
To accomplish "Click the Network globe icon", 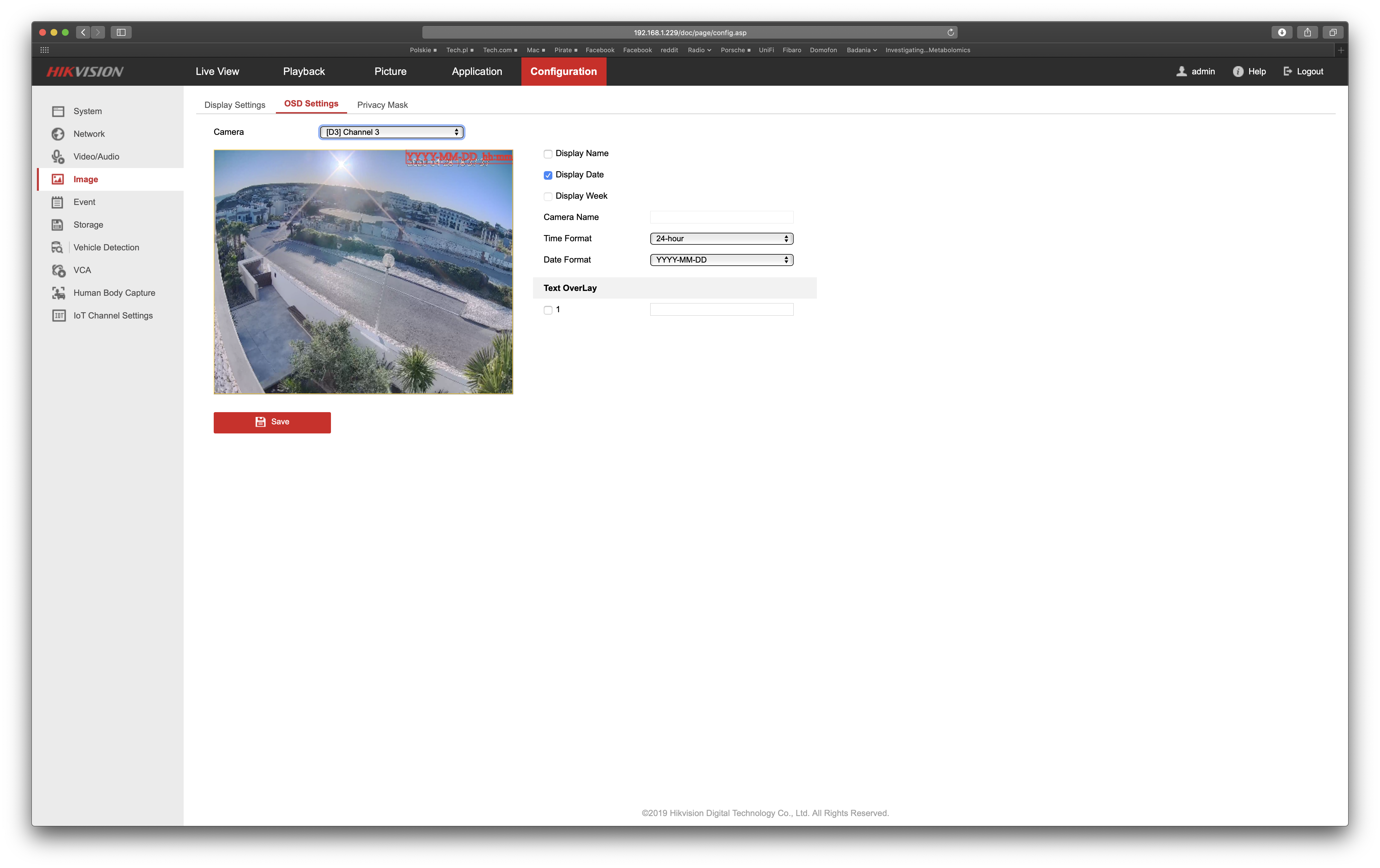I will tap(58, 134).
